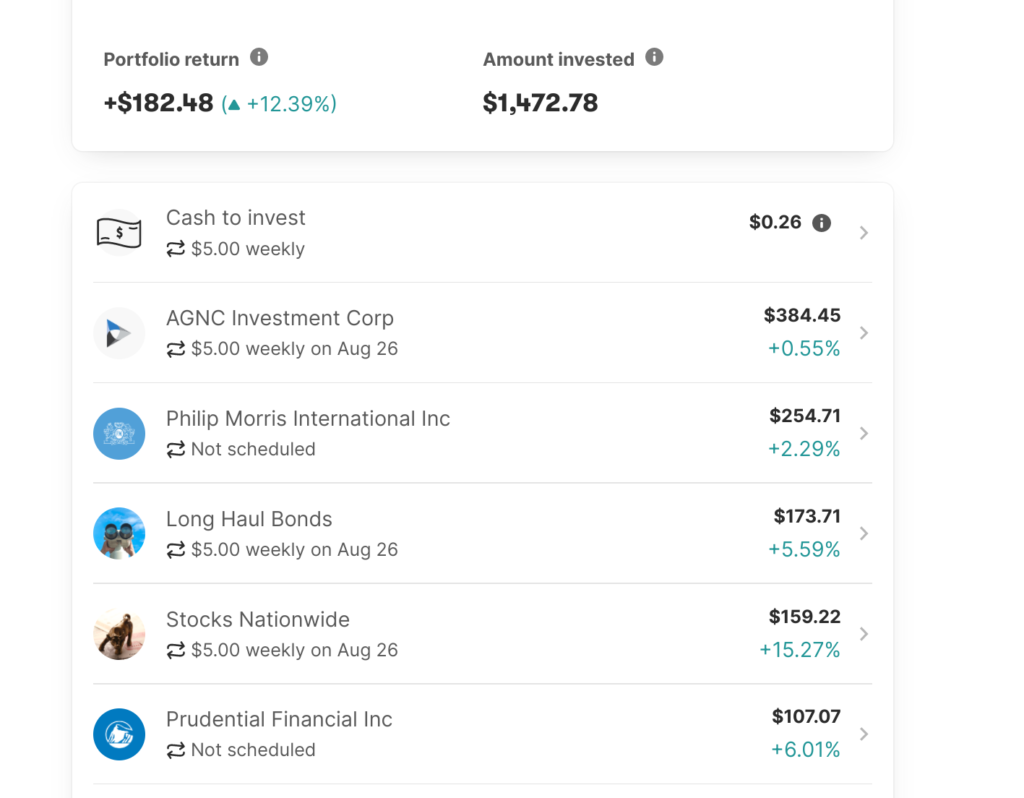Click info icon next to Portfolio return
The width and height of the screenshot is (1024, 798).
[x=259, y=57]
